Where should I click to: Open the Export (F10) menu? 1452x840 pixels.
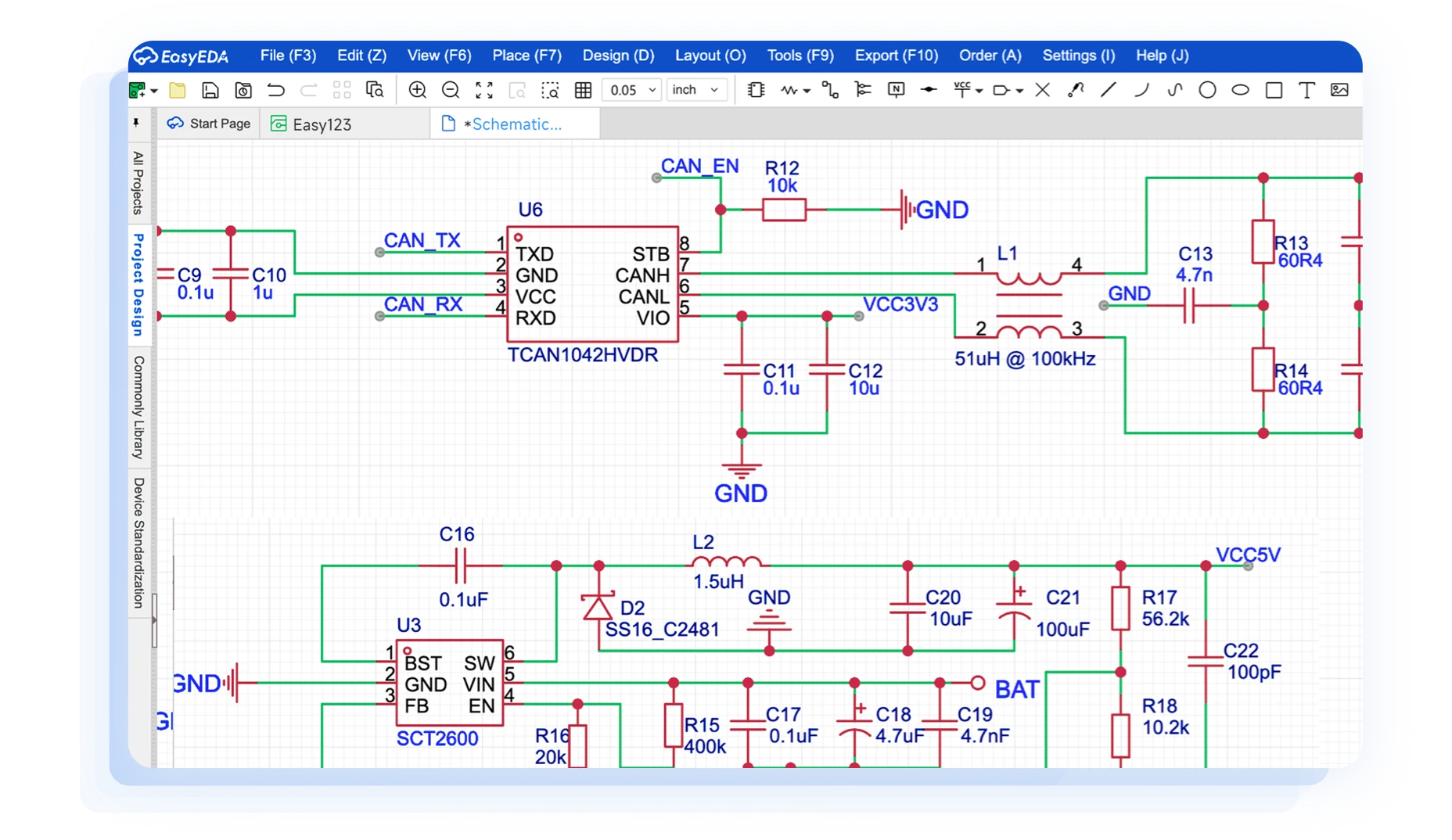(896, 56)
